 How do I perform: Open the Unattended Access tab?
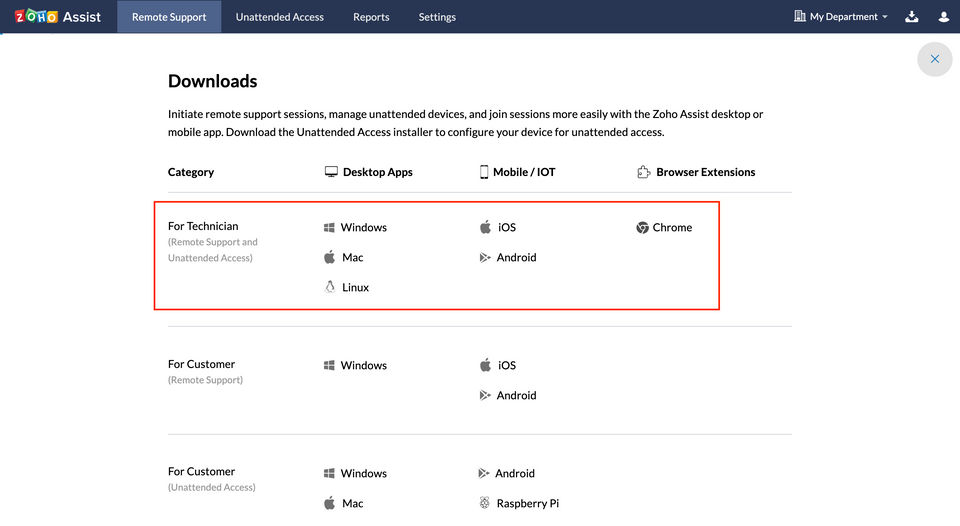point(280,17)
